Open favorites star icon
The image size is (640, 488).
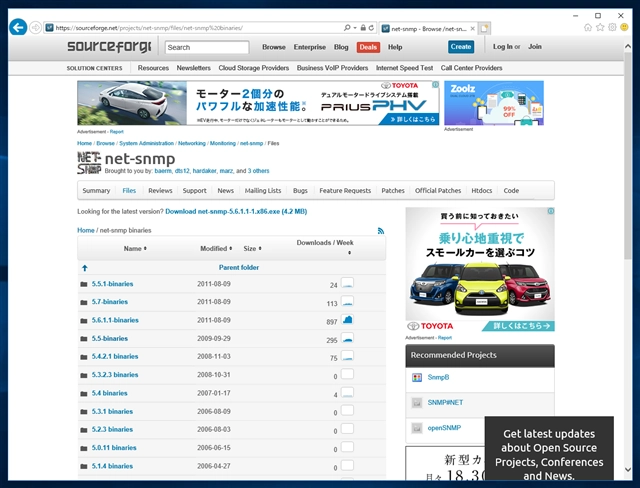point(600,27)
